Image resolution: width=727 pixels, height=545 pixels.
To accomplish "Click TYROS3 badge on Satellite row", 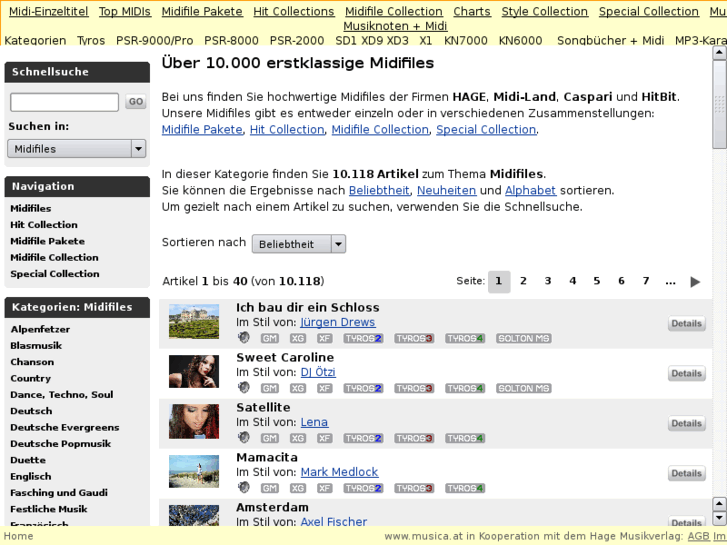I will (414, 438).
